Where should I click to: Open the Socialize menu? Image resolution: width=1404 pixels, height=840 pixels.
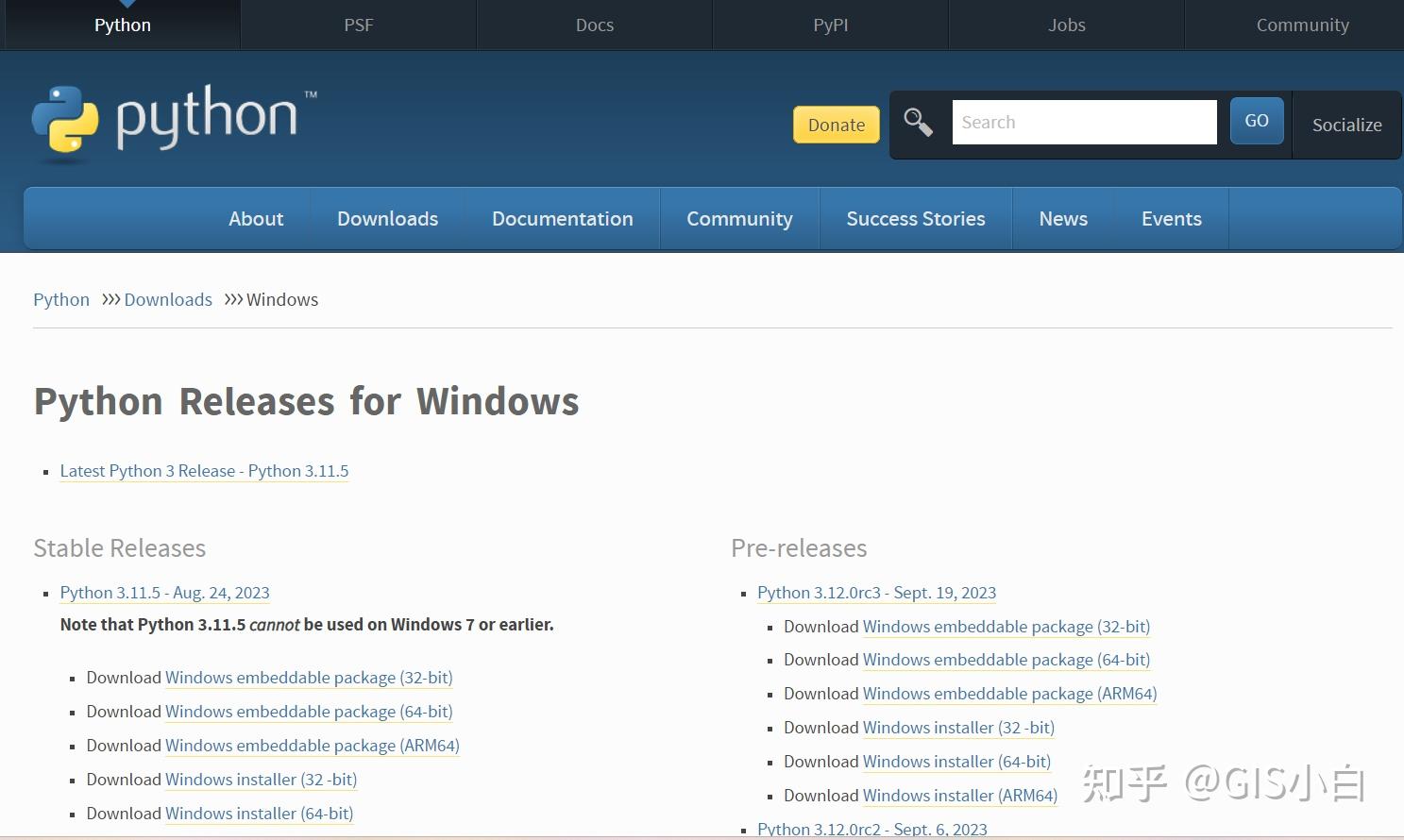pyautogui.click(x=1346, y=125)
